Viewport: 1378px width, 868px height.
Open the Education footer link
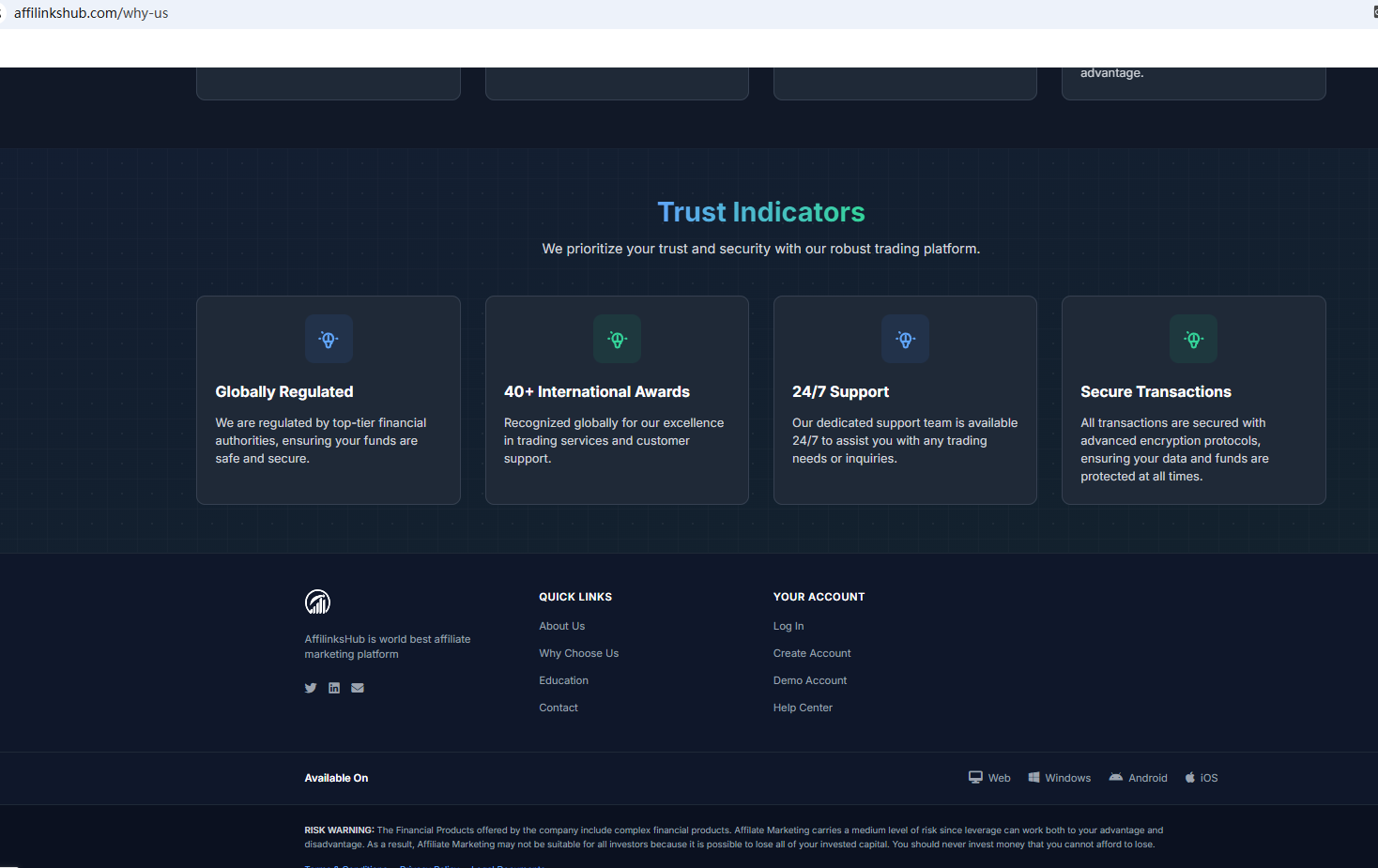click(x=563, y=680)
